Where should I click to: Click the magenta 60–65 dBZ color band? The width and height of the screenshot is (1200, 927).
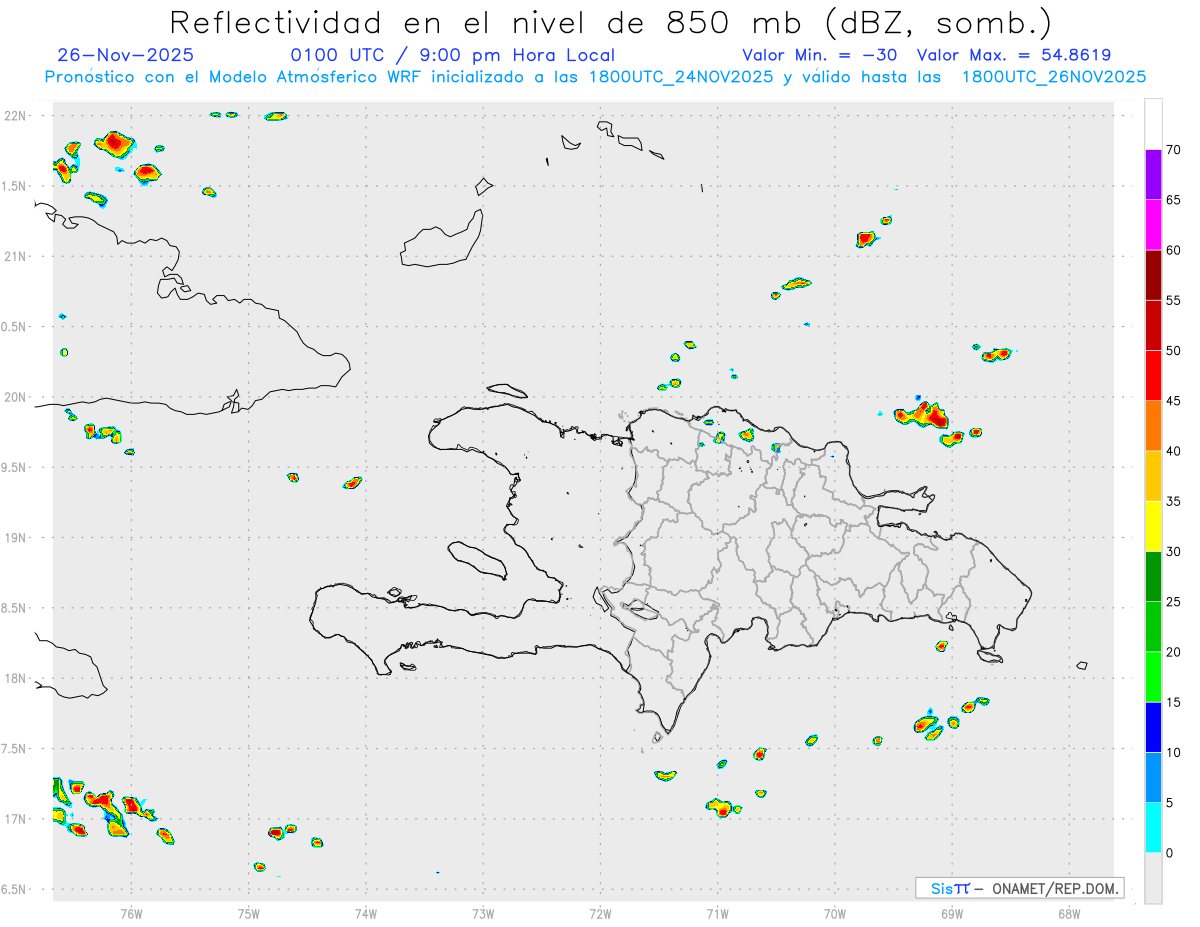[x=1153, y=225]
